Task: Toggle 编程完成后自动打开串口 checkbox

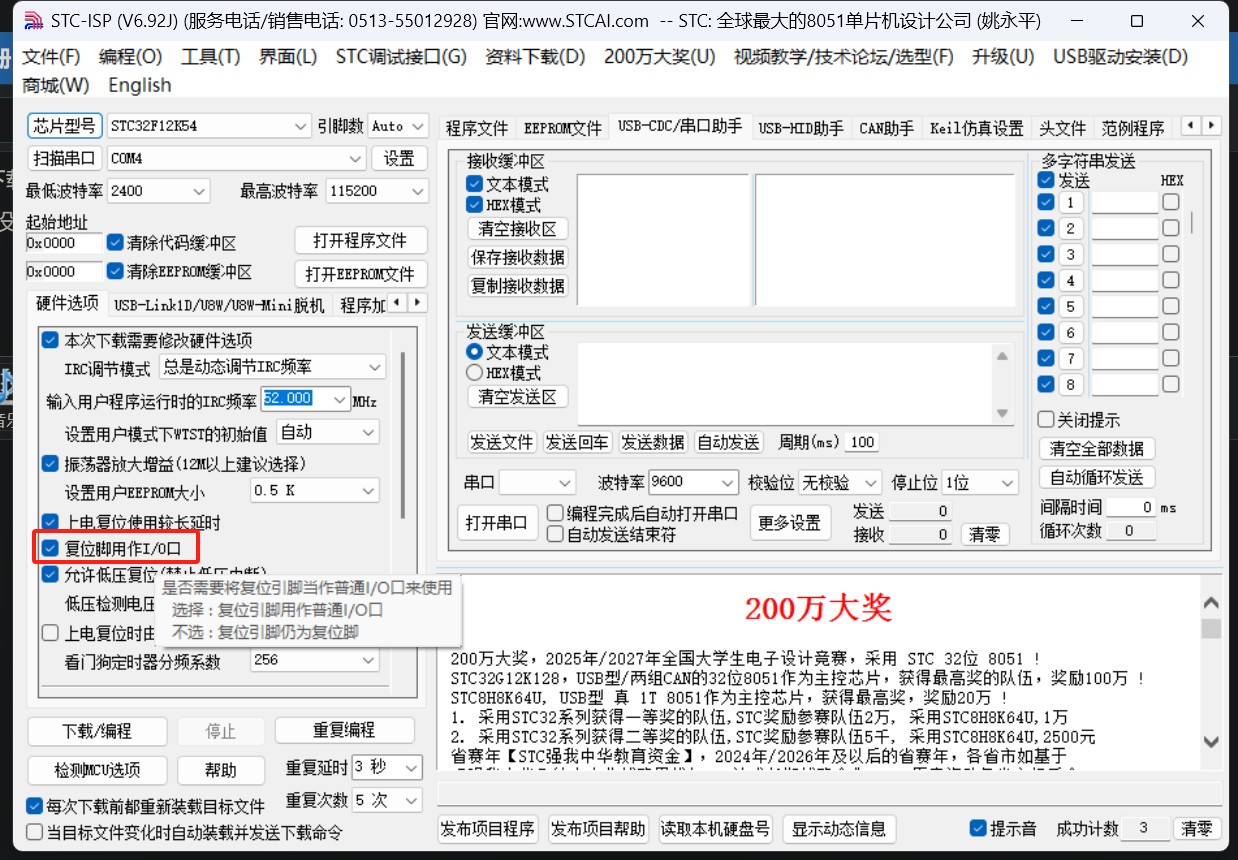Action: pos(555,514)
